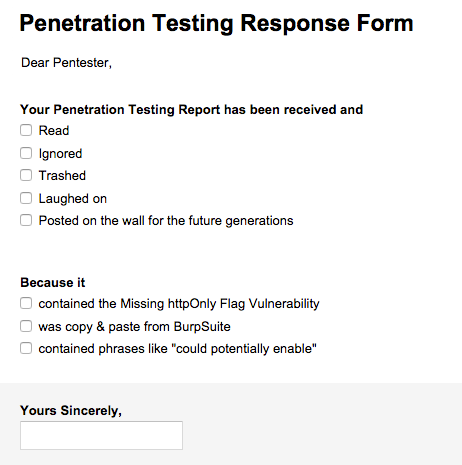Click the Yours Sincerely text field
Screen dimensions: 462x465
coord(101,435)
